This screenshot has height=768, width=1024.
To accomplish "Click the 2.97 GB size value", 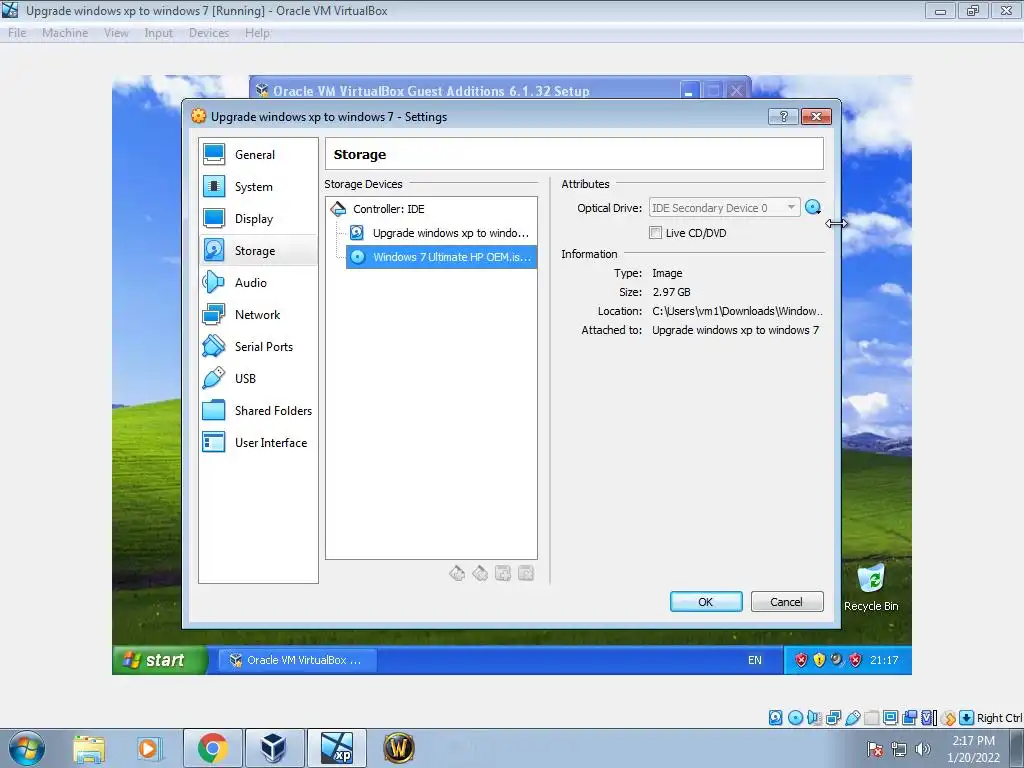I will (x=671, y=293).
